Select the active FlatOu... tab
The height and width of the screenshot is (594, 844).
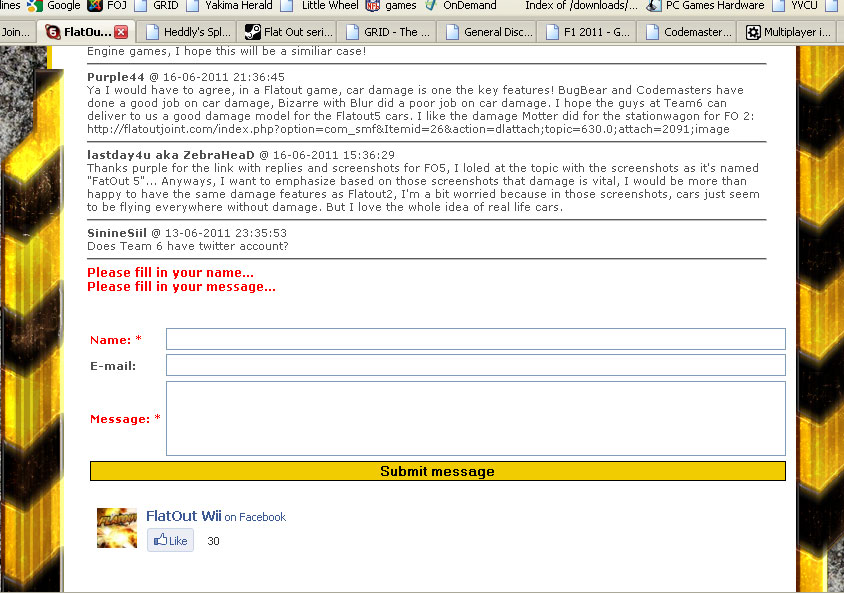pyautogui.click(x=85, y=32)
